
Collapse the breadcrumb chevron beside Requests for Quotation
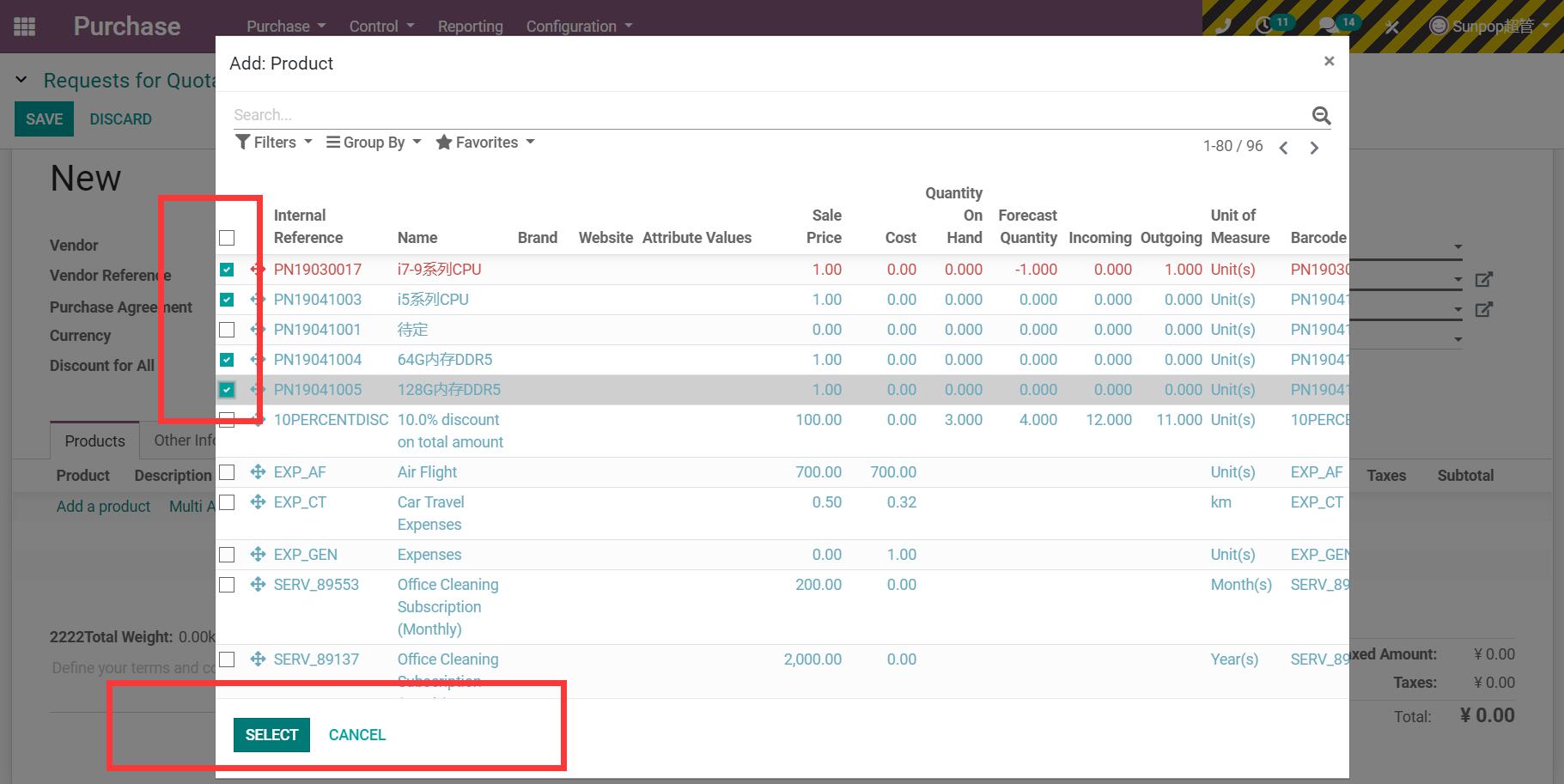point(21,80)
